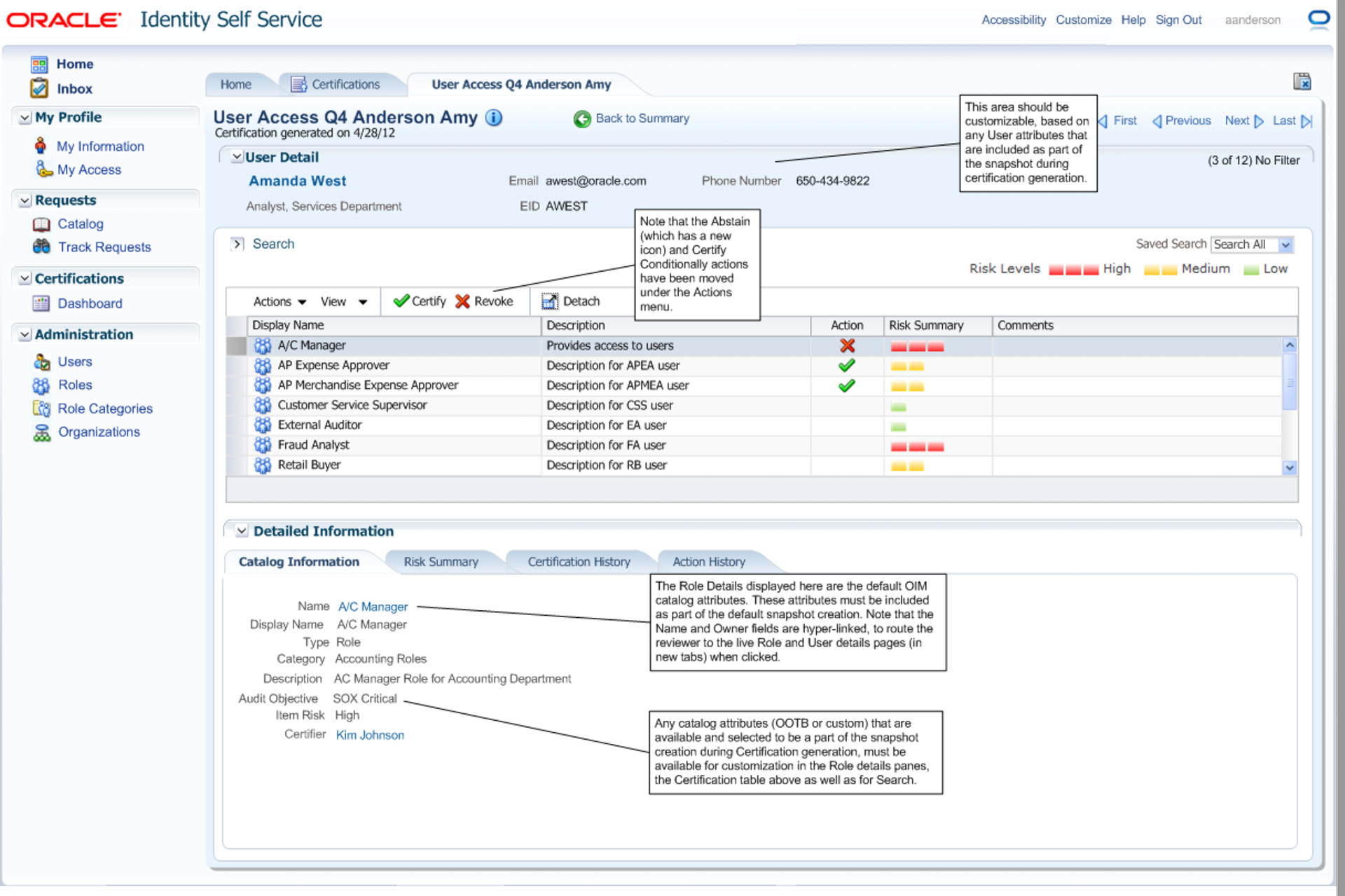Click the revoke mark in A/C Manager's Action cell
1345x896 pixels.
click(847, 345)
